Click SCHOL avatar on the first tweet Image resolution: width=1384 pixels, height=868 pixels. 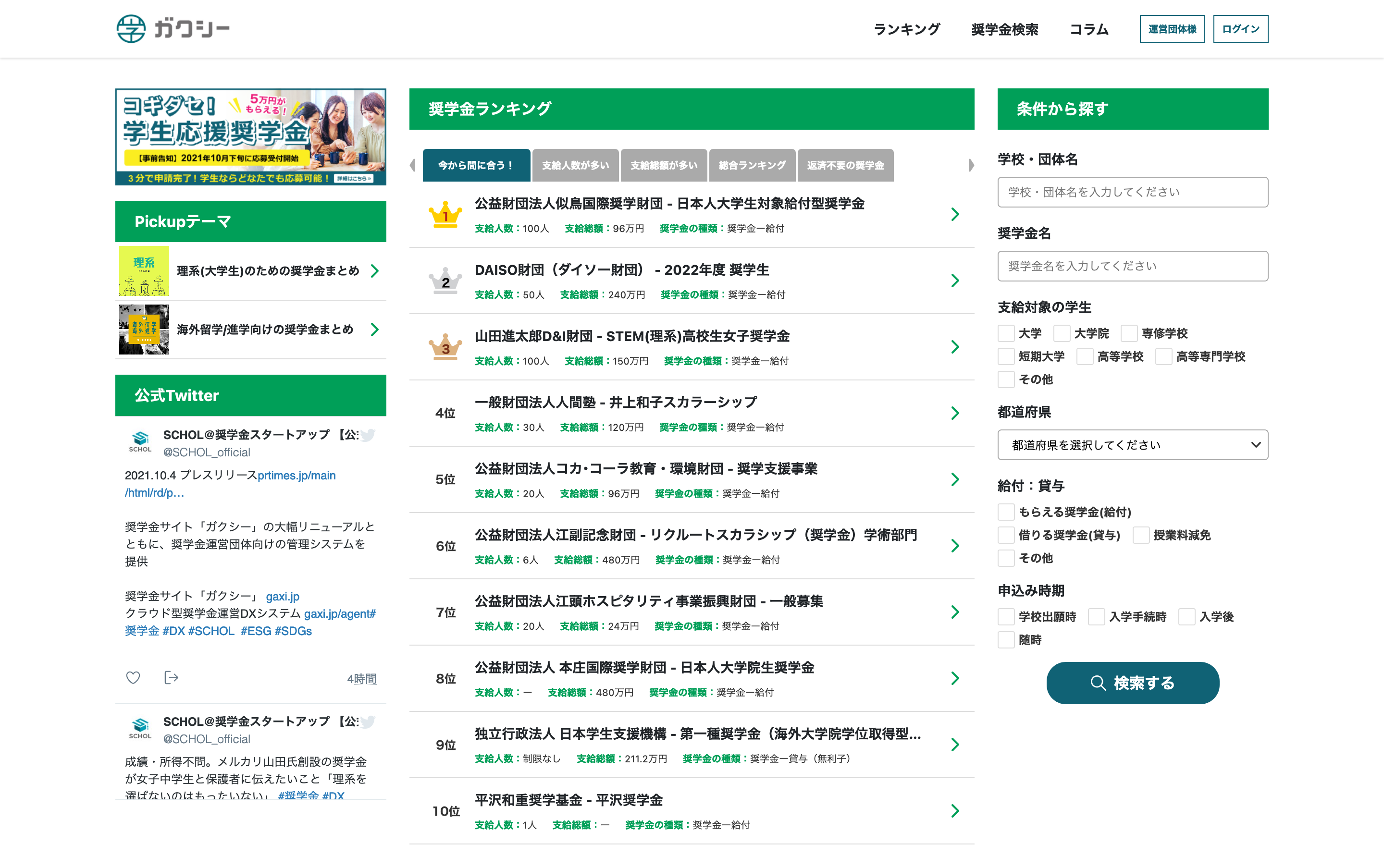pos(140,442)
